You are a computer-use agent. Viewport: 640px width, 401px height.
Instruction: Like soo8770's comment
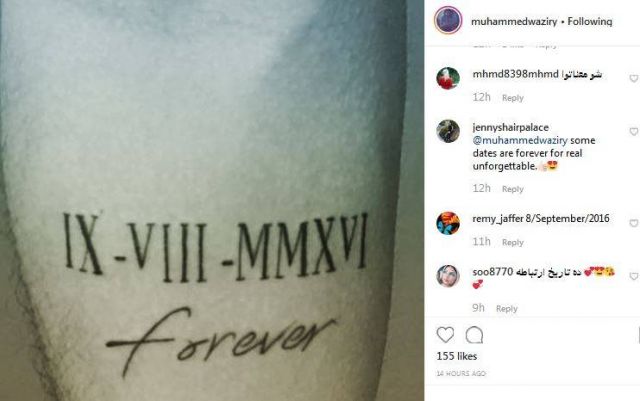click(x=634, y=276)
